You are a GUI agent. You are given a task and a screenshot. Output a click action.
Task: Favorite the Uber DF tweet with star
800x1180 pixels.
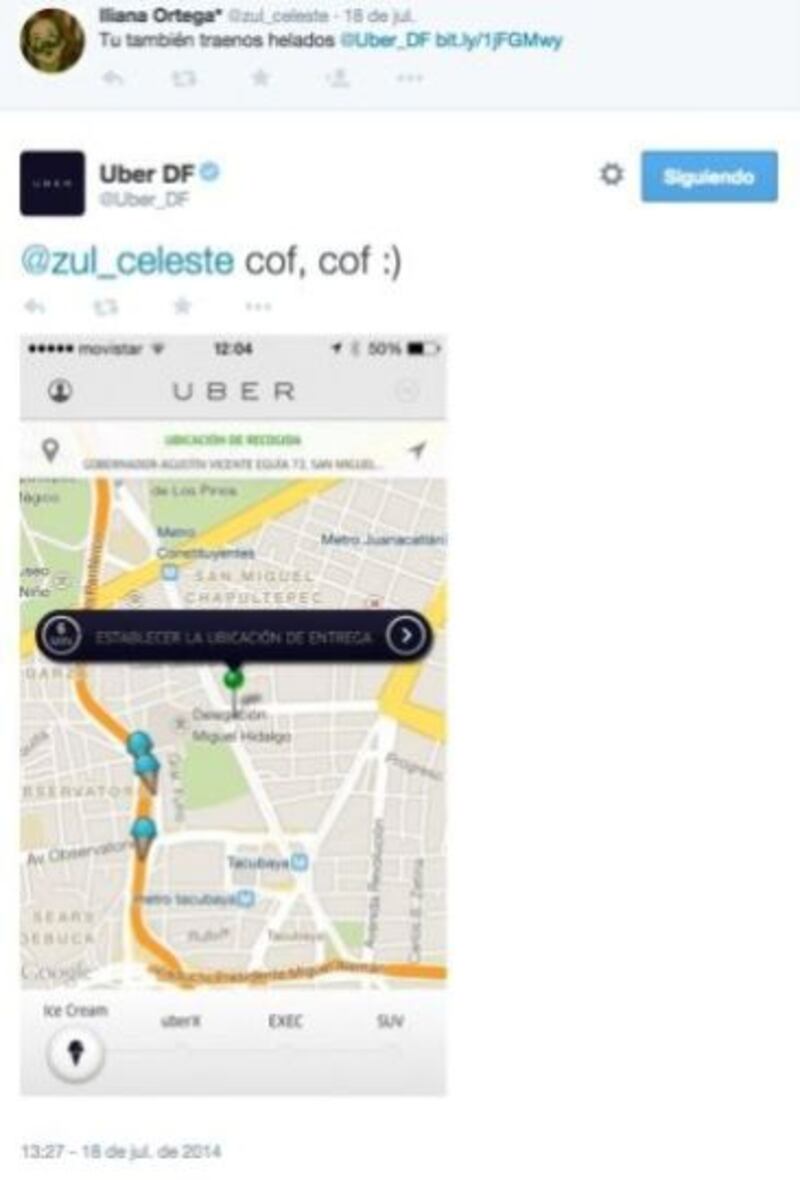pos(182,305)
